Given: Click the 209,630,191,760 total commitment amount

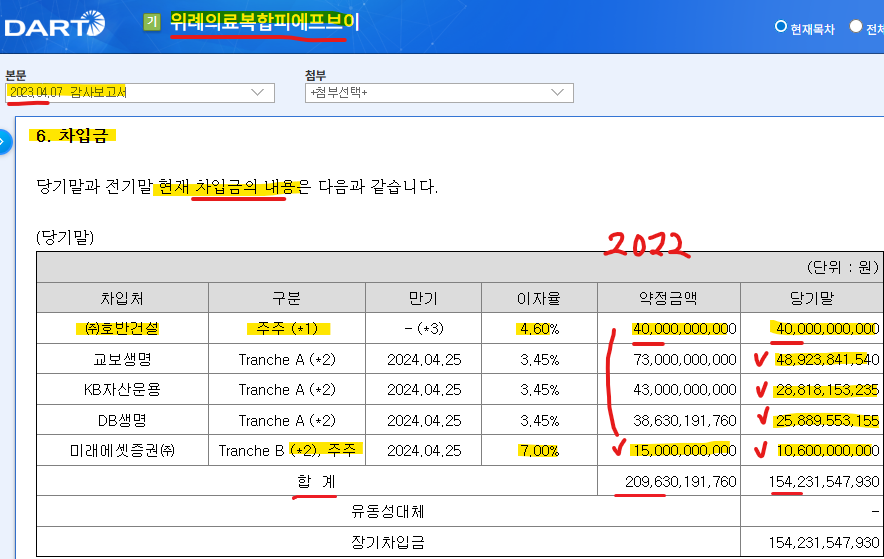Looking at the screenshot, I should pos(680,481).
